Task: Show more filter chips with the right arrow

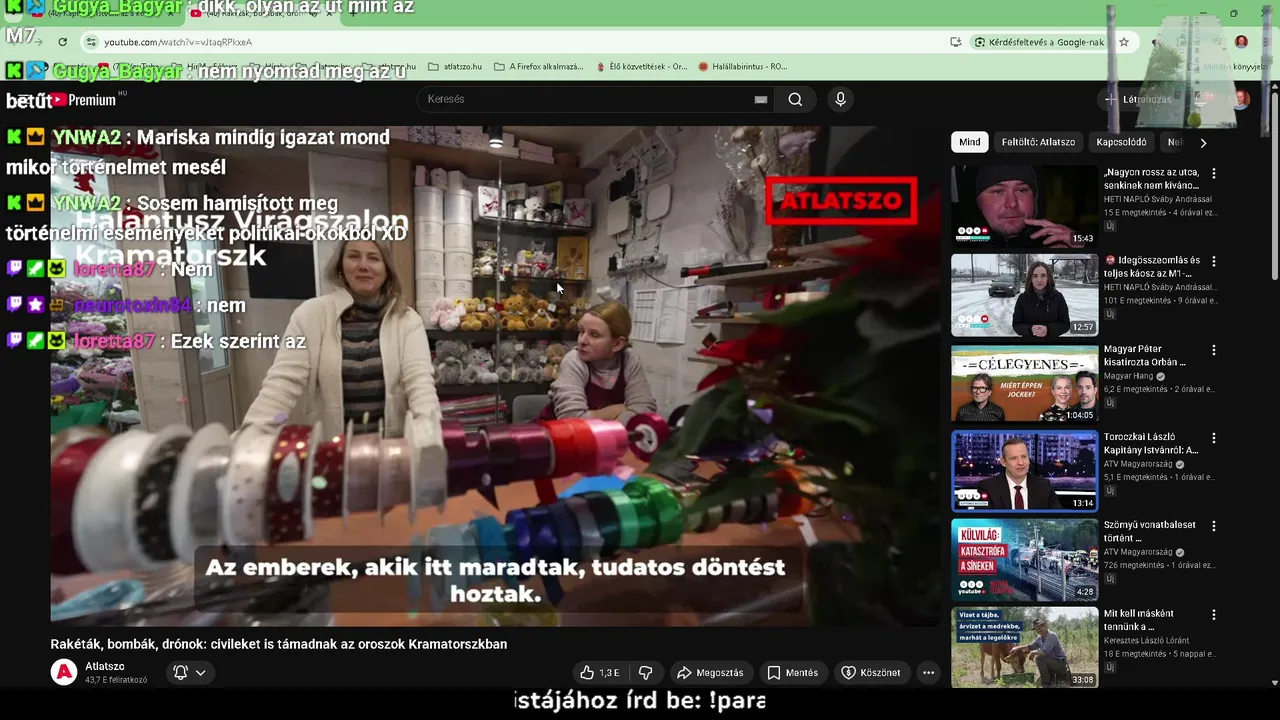Action: tap(1203, 142)
